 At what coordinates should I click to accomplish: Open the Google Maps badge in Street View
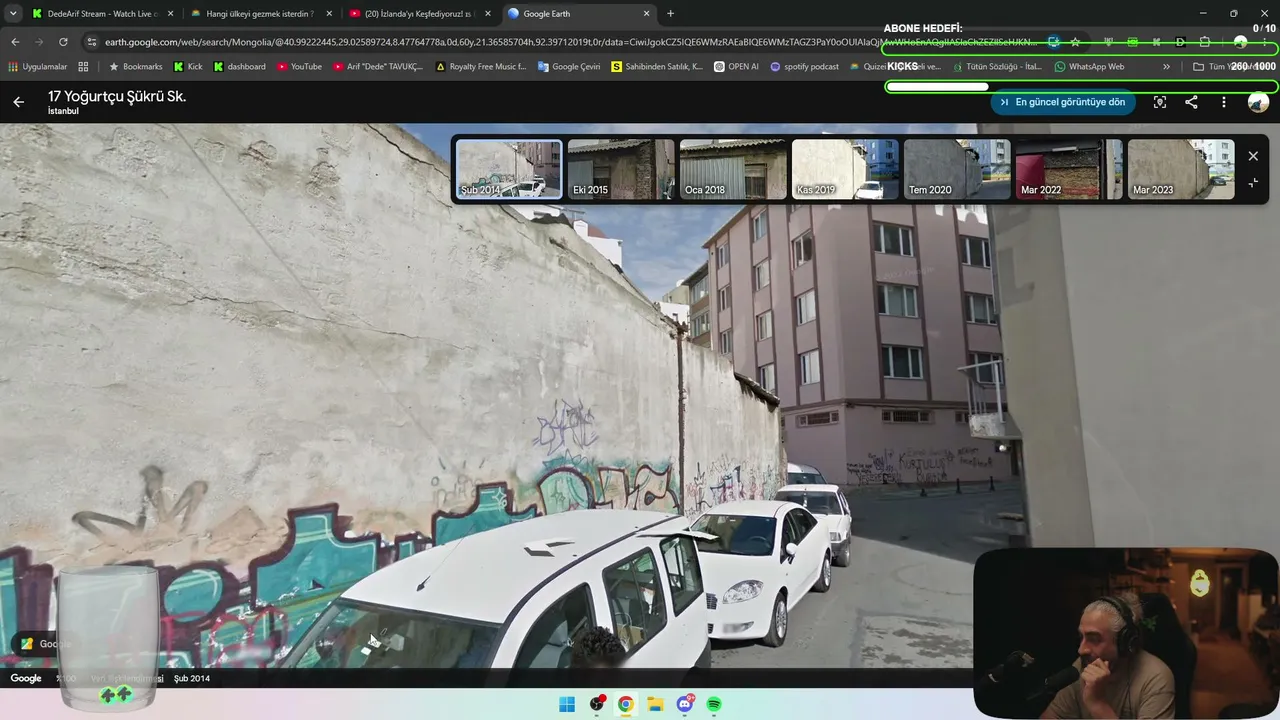tap(41, 644)
